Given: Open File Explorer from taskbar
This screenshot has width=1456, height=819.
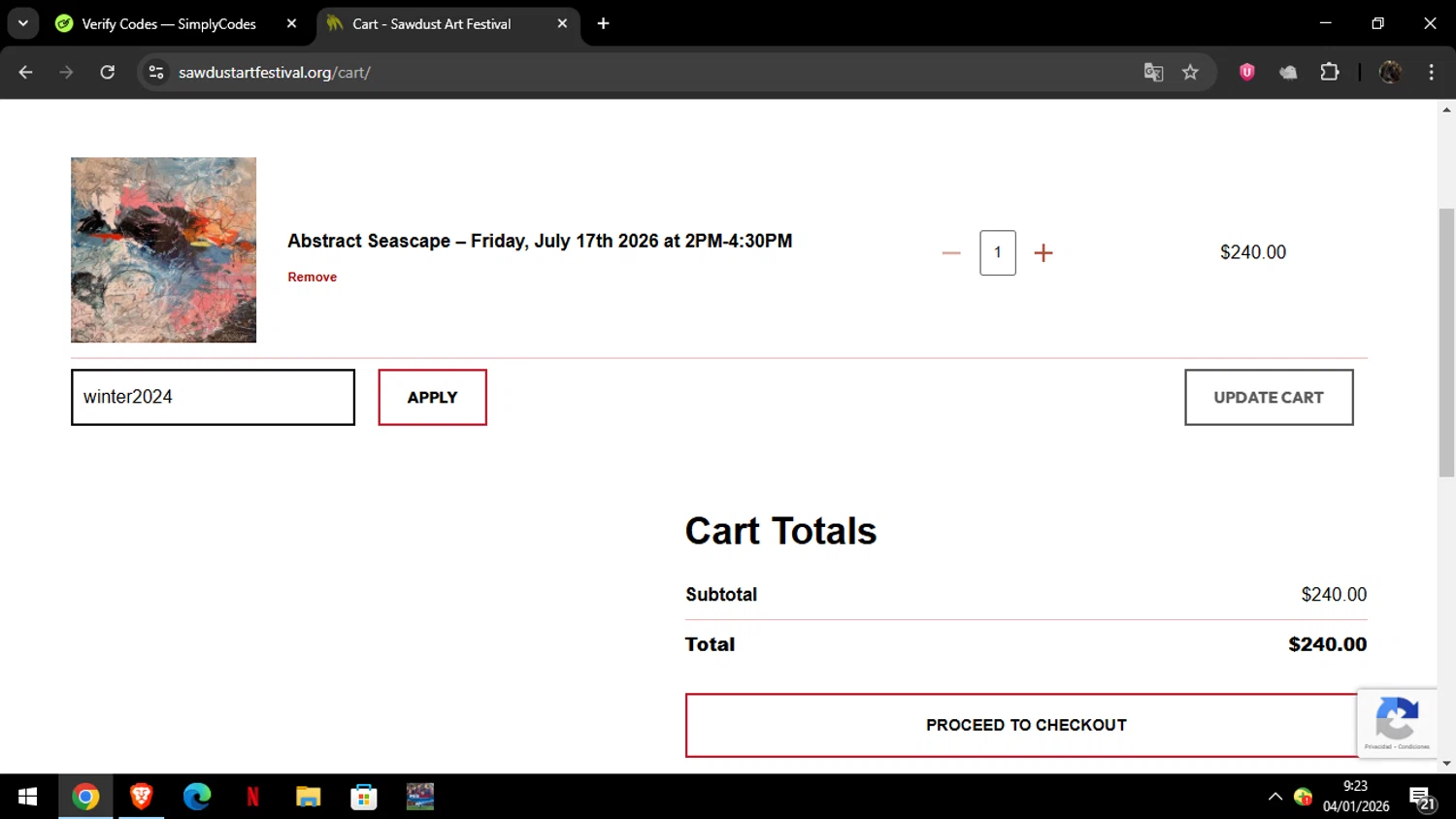Looking at the screenshot, I should (x=309, y=797).
